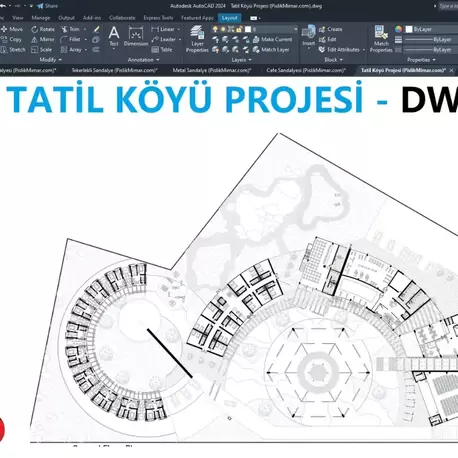Click the lineweight lines icon in Properties

[x=398, y=40]
